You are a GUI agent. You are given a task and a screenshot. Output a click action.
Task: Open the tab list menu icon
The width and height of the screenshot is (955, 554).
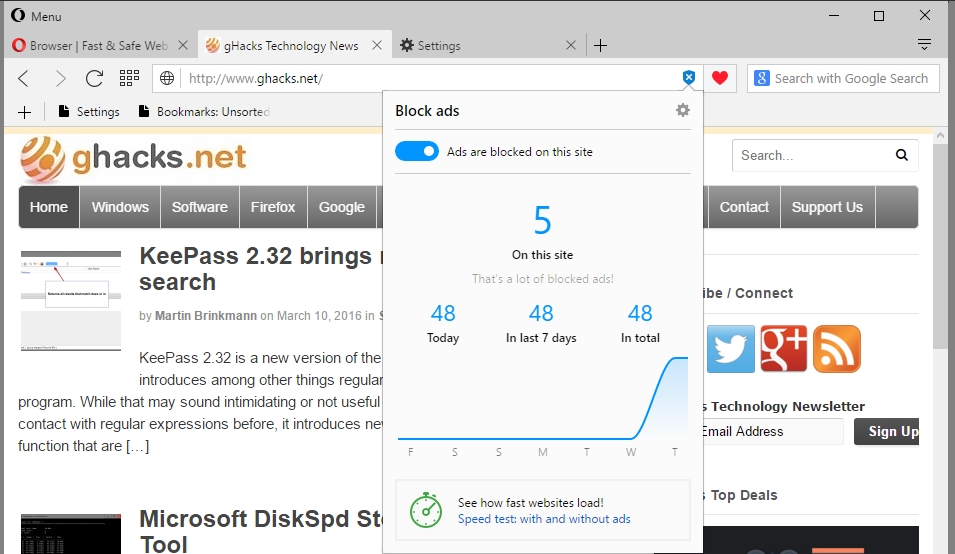click(x=924, y=45)
